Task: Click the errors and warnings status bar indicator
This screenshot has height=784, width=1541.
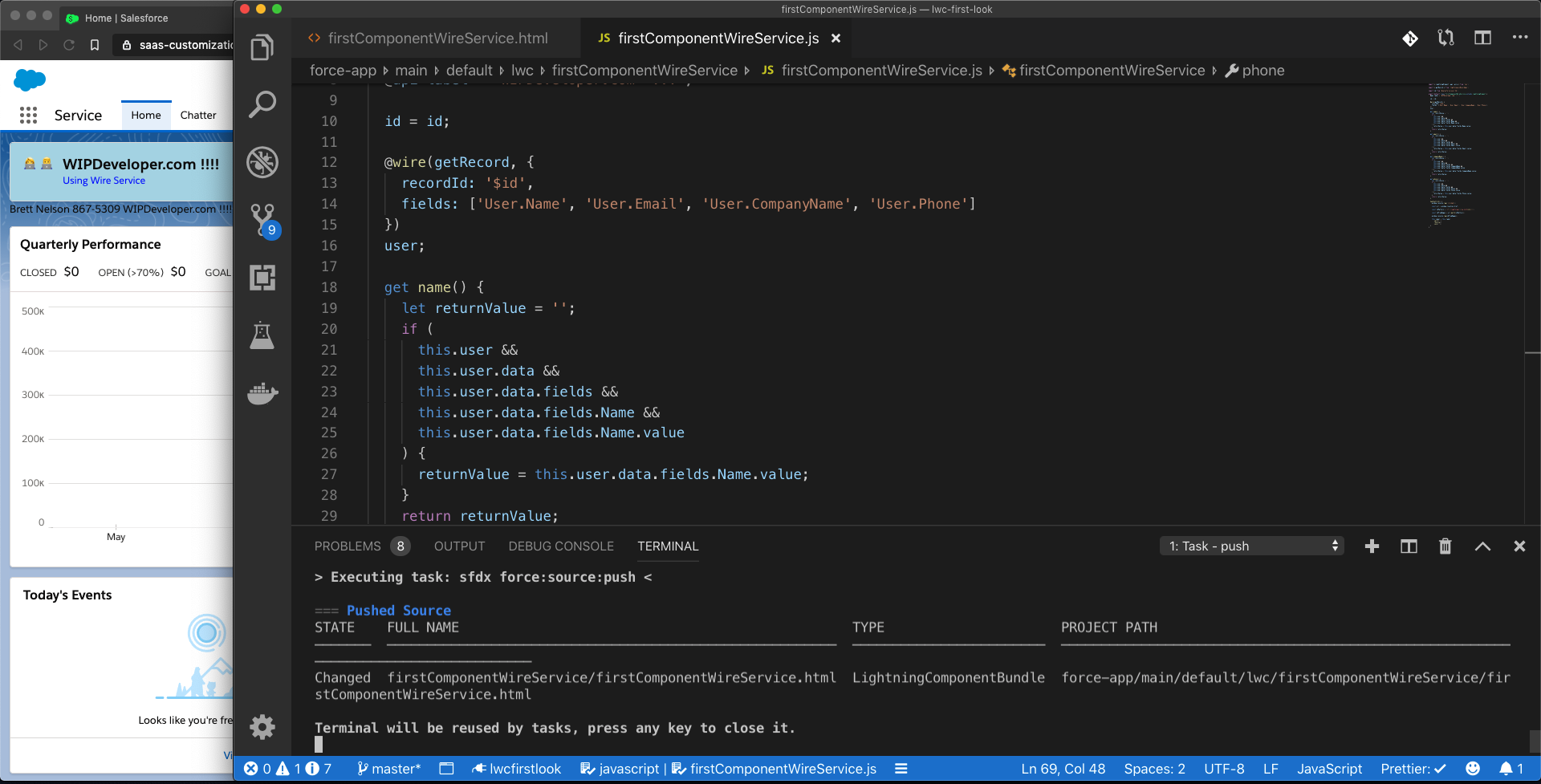Action: [287, 769]
